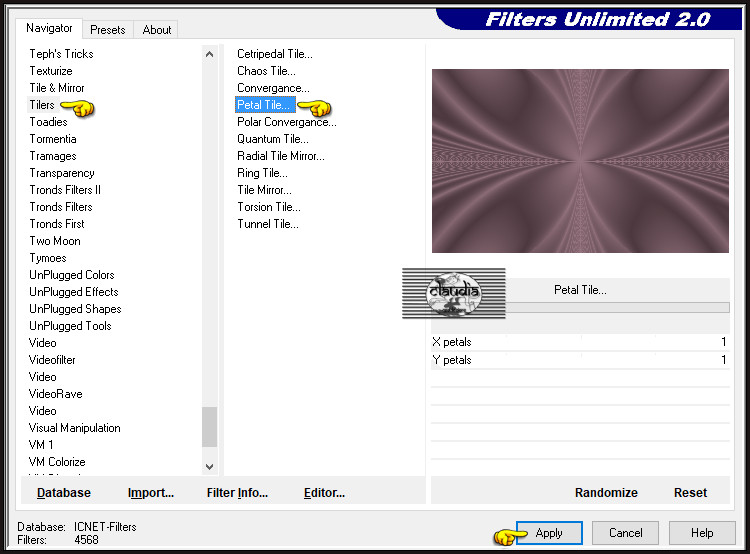Select Teph's Tricks category
750x554 pixels.
pyautogui.click(x=61, y=54)
